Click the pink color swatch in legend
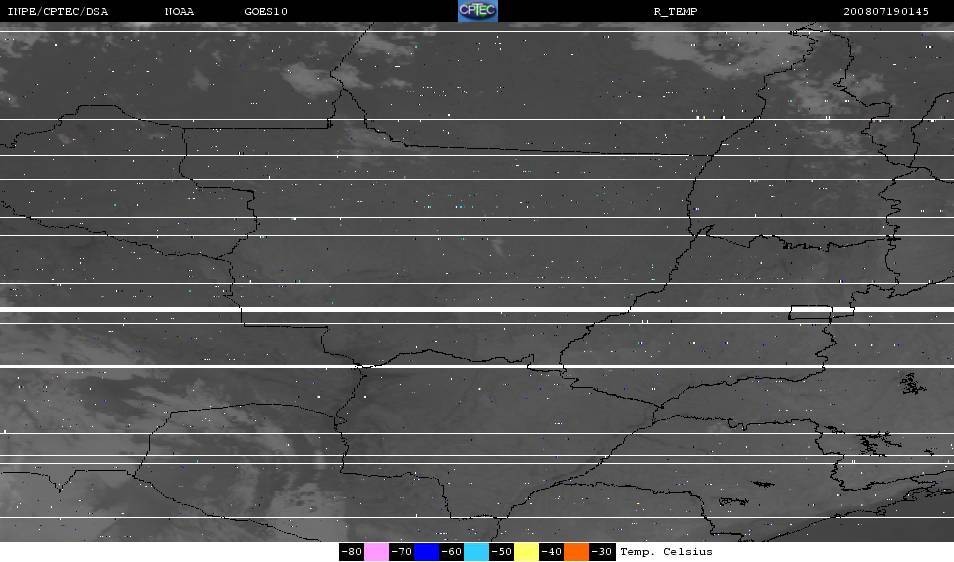 [377, 552]
